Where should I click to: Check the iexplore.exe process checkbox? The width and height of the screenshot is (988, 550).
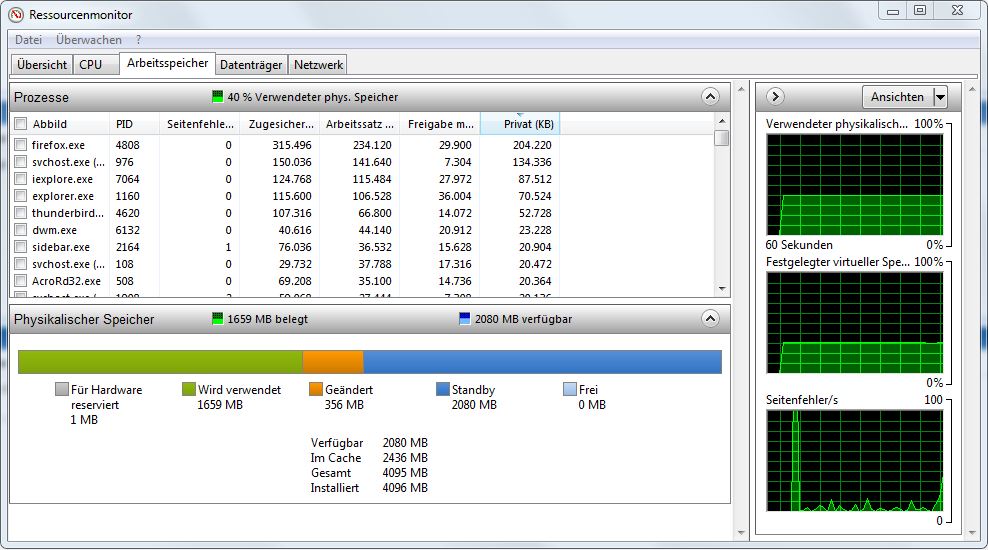point(21,178)
